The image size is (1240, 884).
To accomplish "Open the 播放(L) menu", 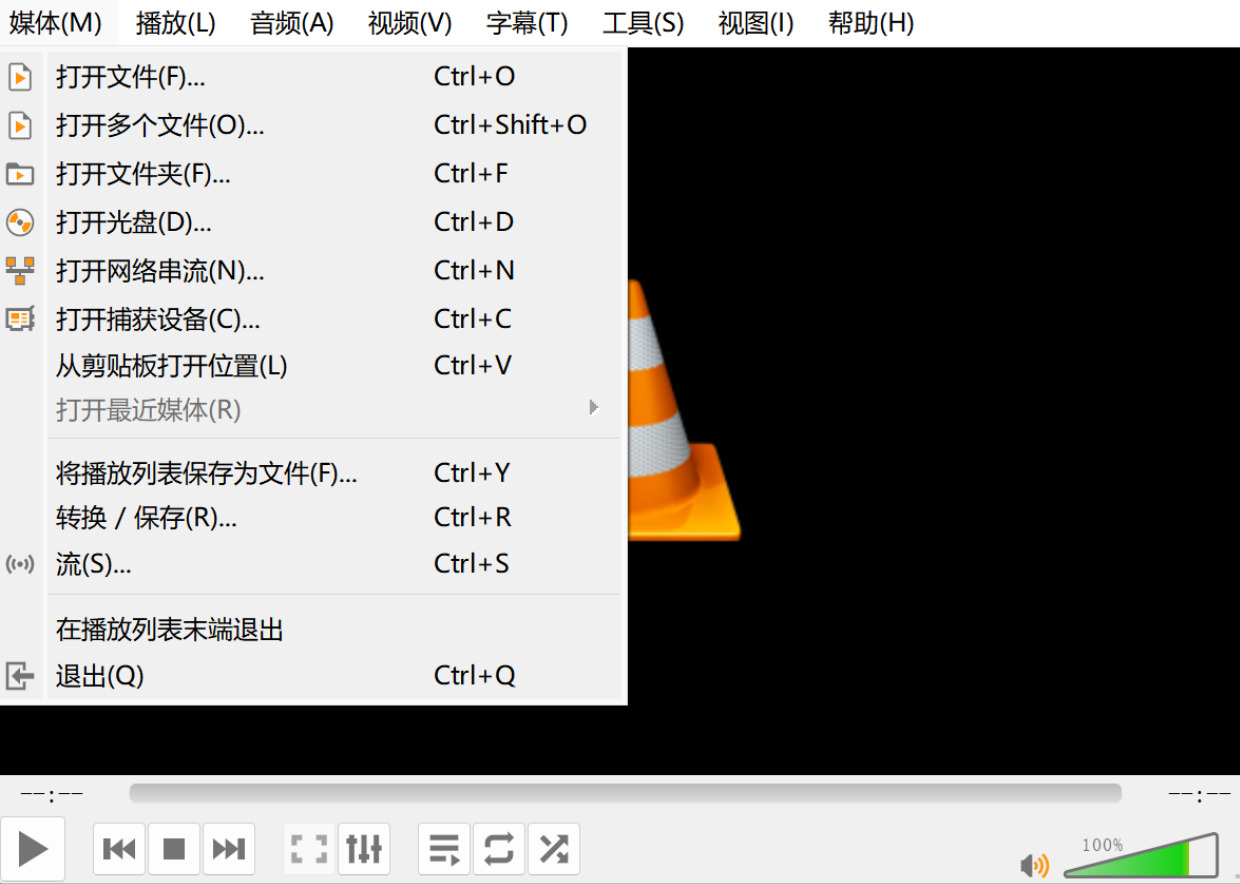I will (175, 23).
